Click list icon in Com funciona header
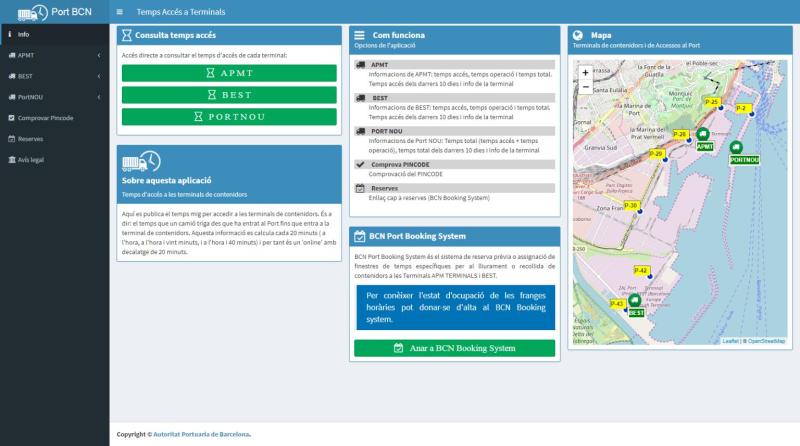800x446 pixels. point(359,35)
